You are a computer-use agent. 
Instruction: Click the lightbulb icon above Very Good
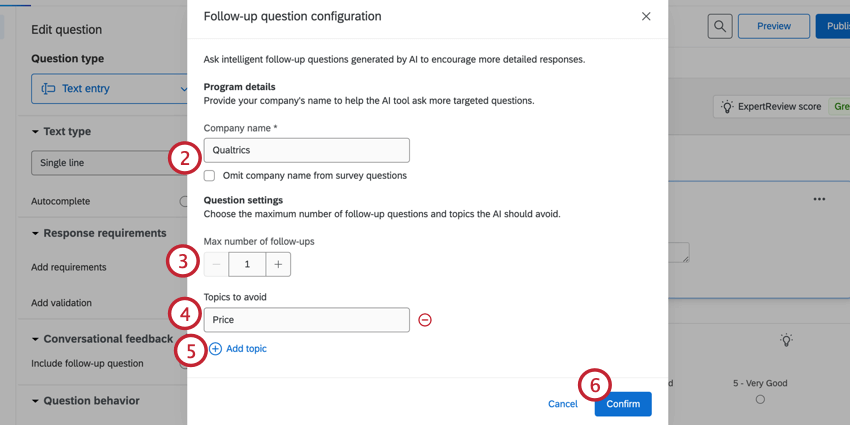(x=786, y=341)
